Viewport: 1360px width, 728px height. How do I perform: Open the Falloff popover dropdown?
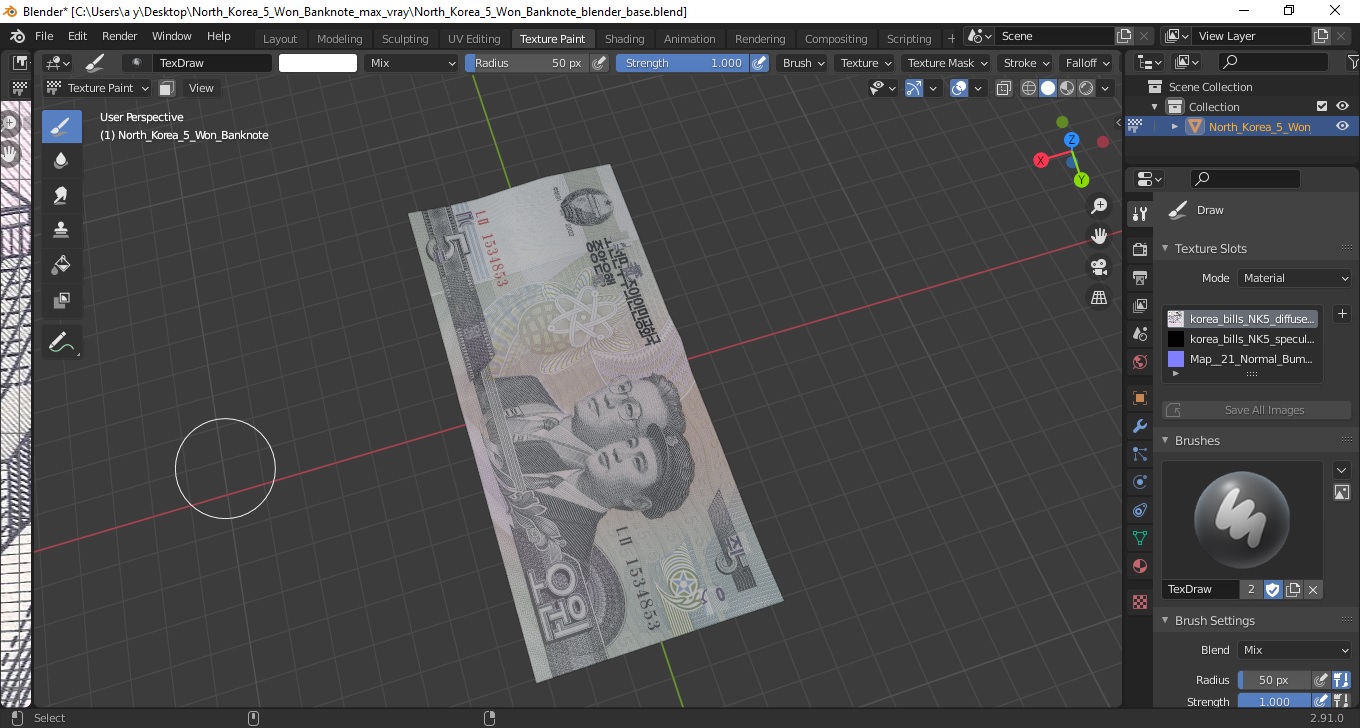1087,63
